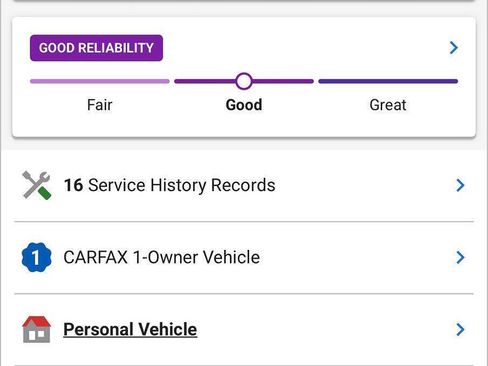Click the wrench and screwdriver service icon
This screenshot has width=488, height=366.
point(37,185)
